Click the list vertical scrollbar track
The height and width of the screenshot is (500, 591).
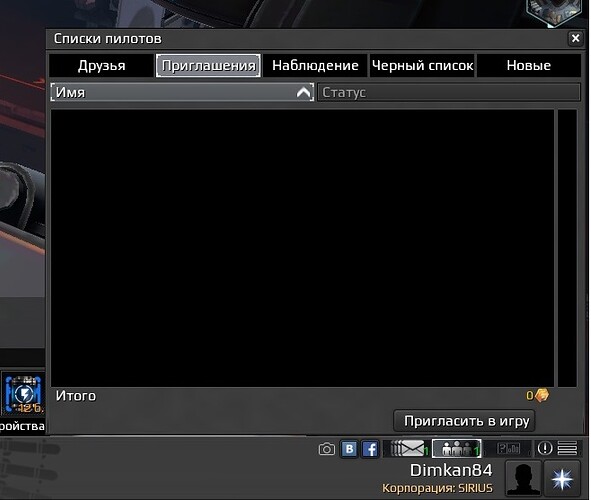567,248
